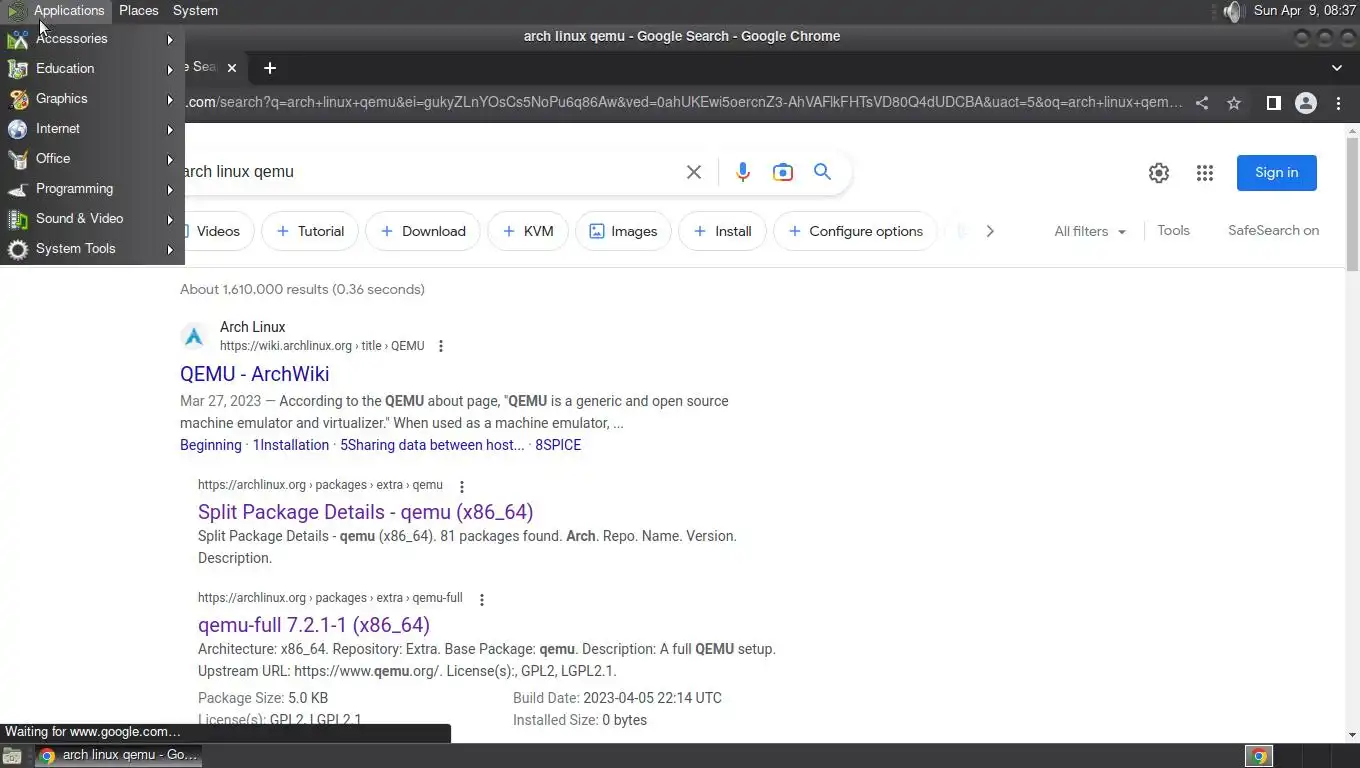Click the date and time clock
The width and height of the screenshot is (1360, 768).
pyautogui.click(x=1304, y=11)
